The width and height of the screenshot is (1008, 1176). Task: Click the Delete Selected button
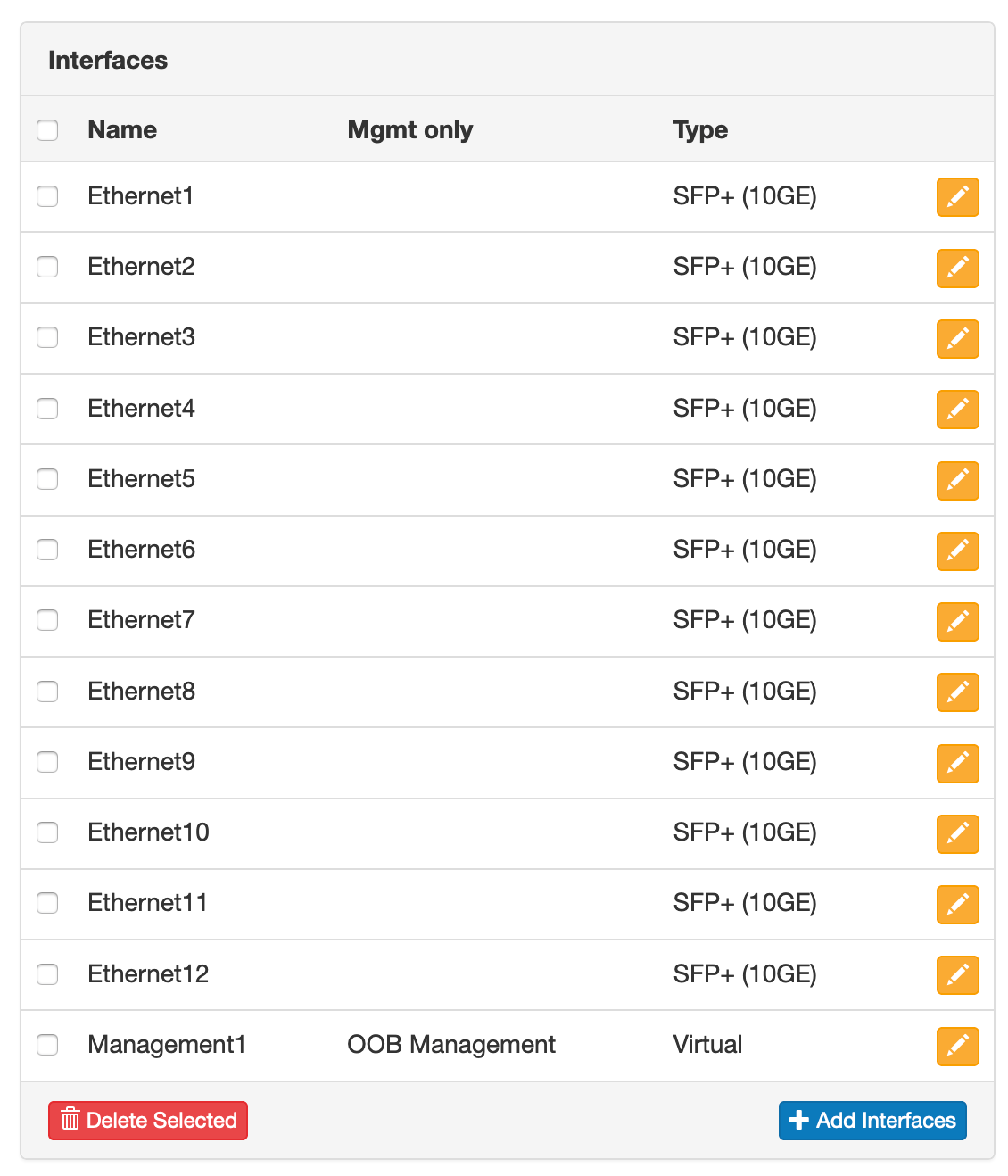[148, 1121]
